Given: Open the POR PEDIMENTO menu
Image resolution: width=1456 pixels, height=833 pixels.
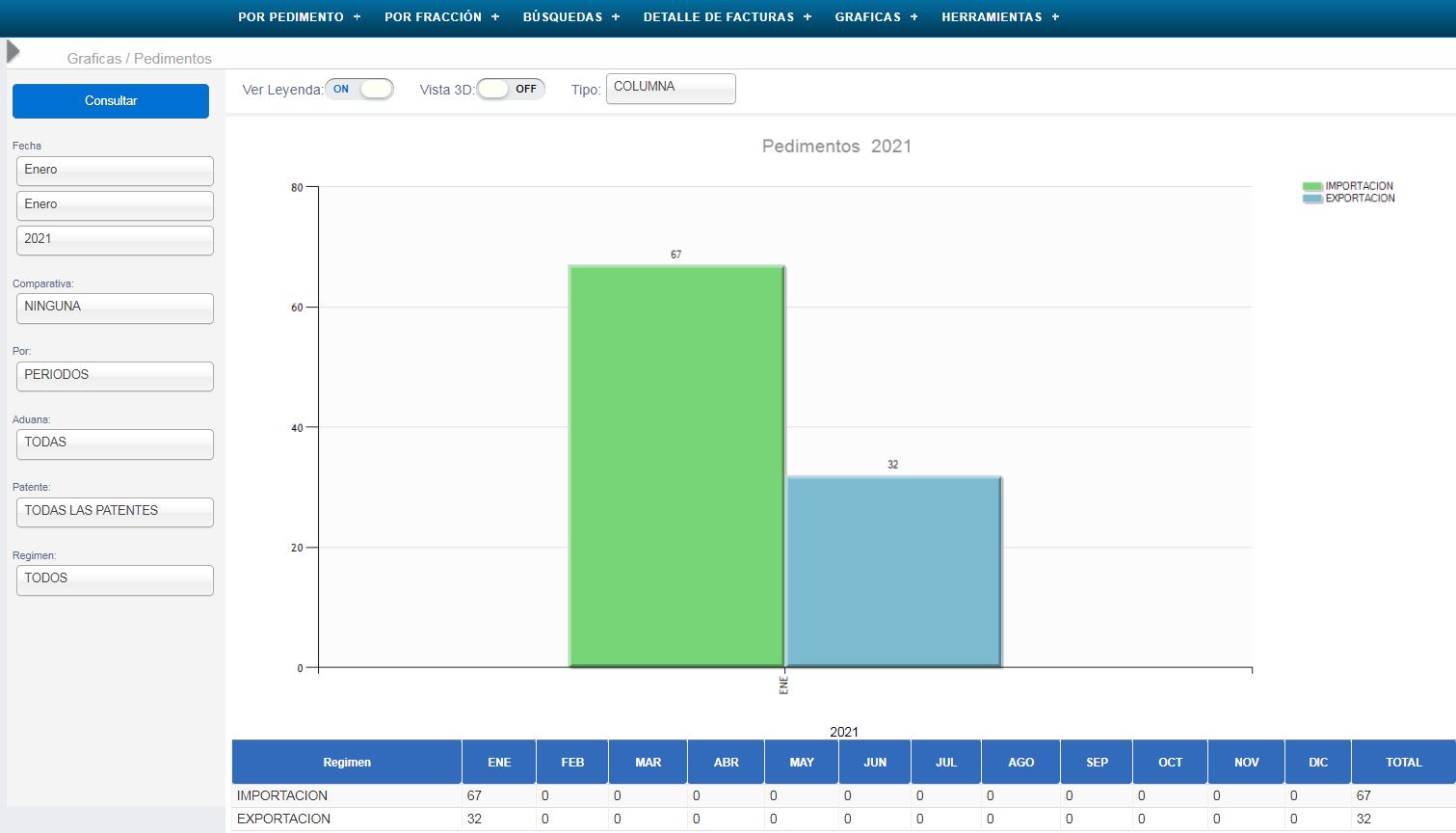Looking at the screenshot, I should [299, 17].
